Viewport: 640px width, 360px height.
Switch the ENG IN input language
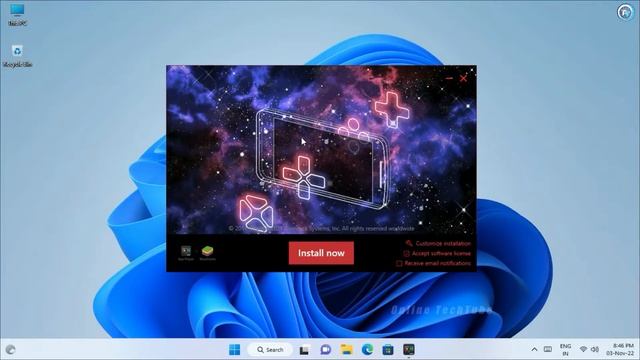click(565, 349)
